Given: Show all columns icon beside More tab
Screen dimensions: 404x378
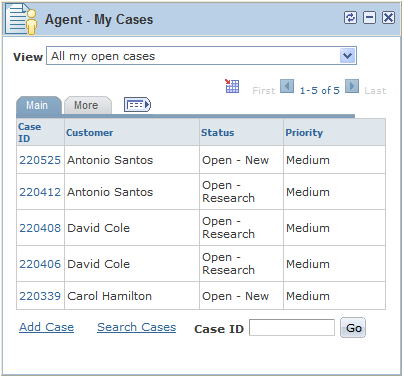Looking at the screenshot, I should 137,105.
